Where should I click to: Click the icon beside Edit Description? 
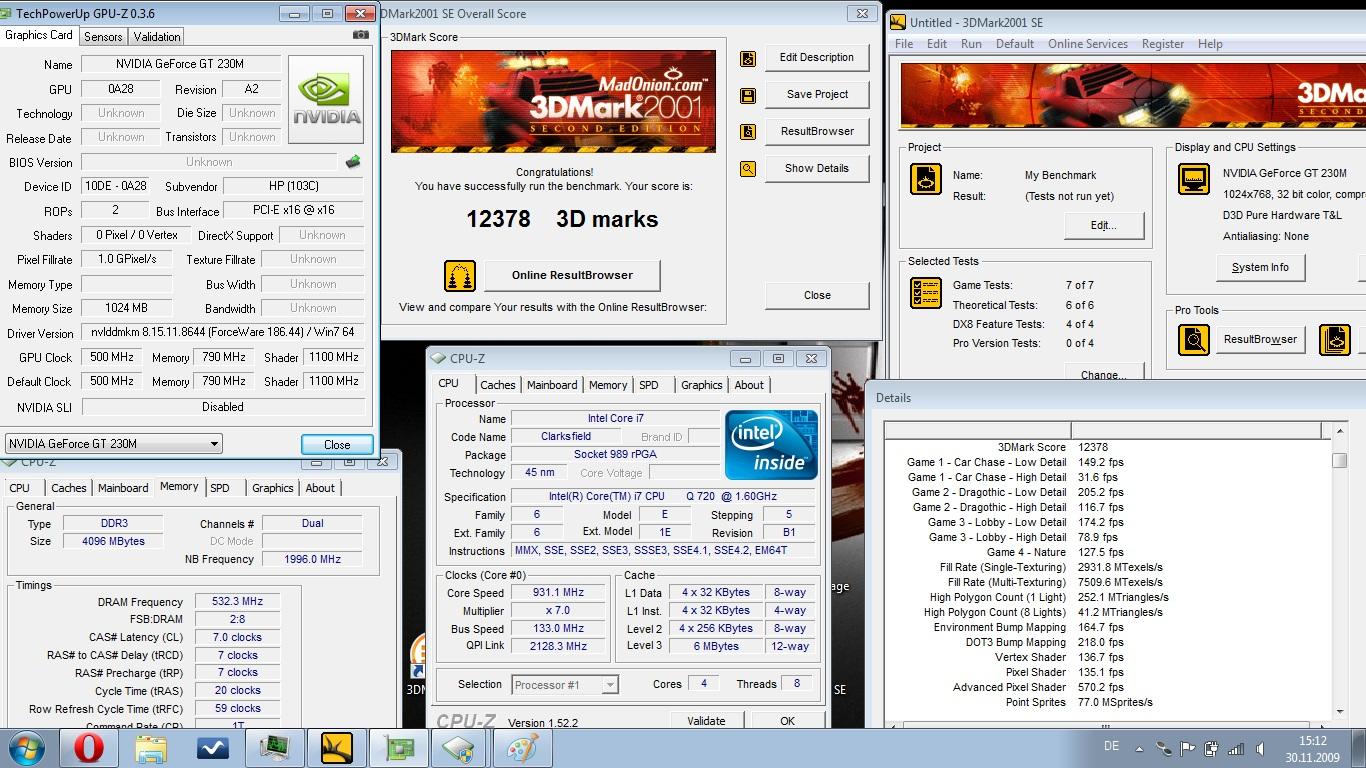pyautogui.click(x=748, y=59)
